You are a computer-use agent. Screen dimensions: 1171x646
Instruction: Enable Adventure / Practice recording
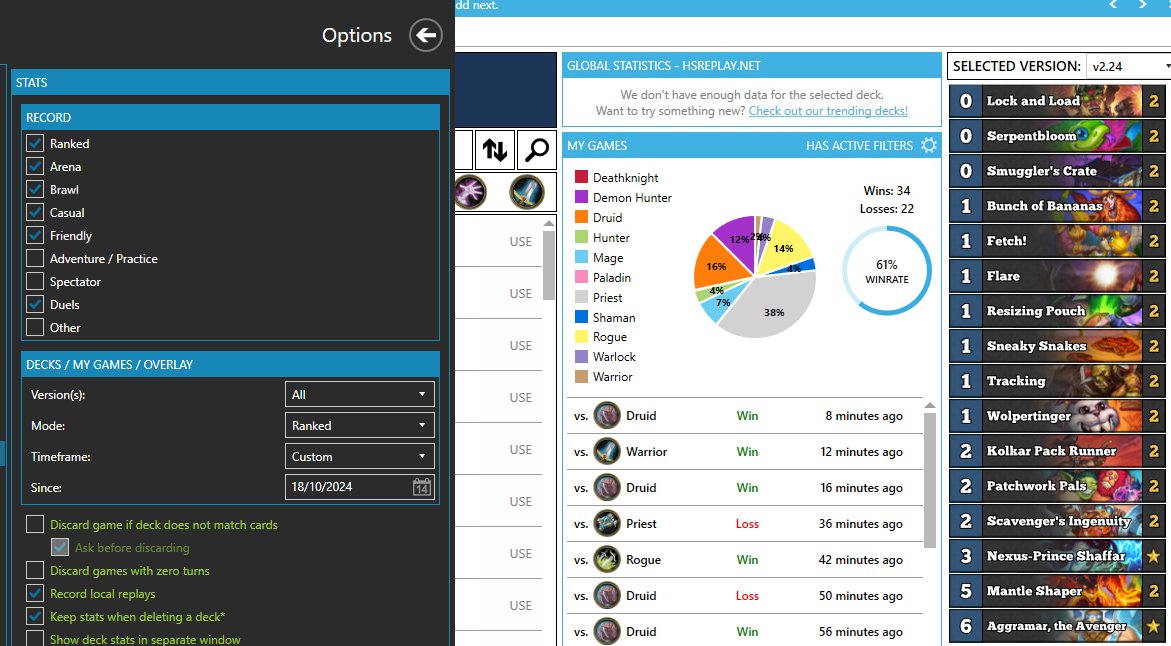[35, 258]
